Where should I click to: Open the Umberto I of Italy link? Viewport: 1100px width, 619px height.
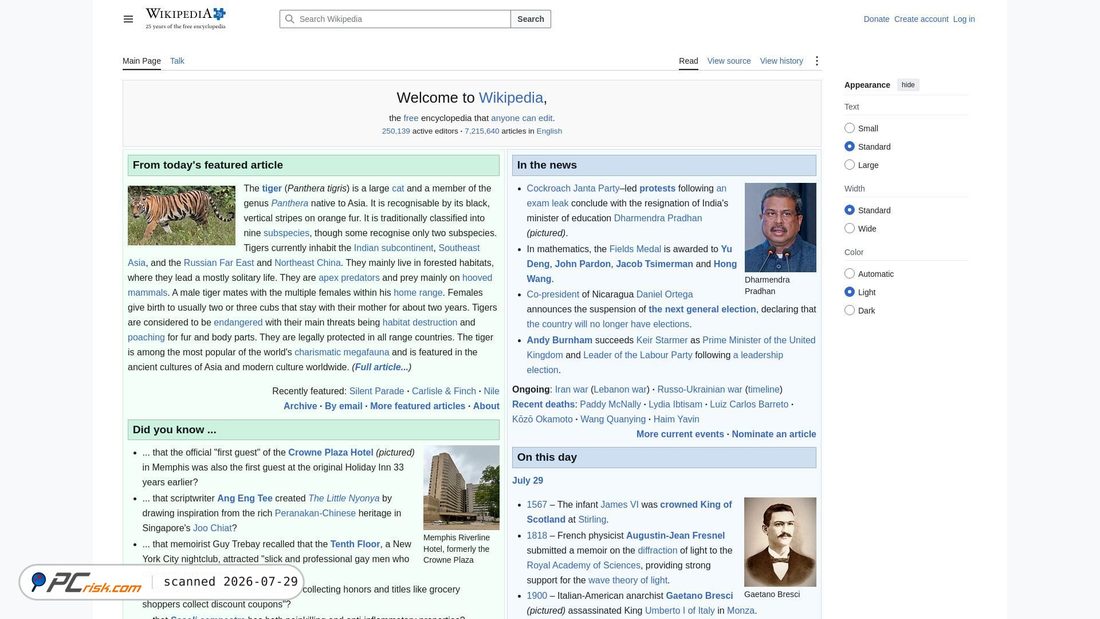pyautogui.click(x=680, y=610)
